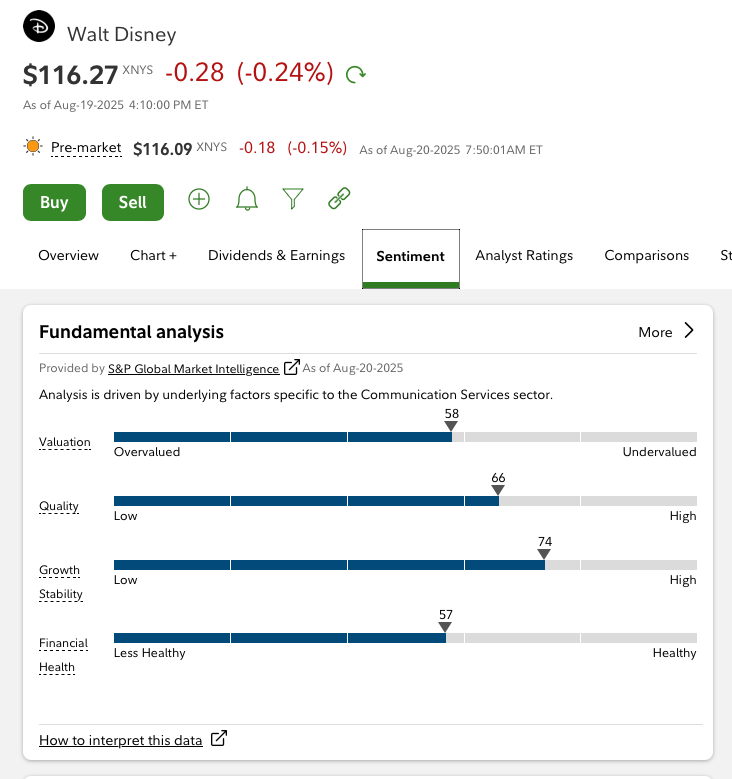Click the Valuation score bar marker at 58
Screen dimensions: 732x779
(x=451, y=427)
